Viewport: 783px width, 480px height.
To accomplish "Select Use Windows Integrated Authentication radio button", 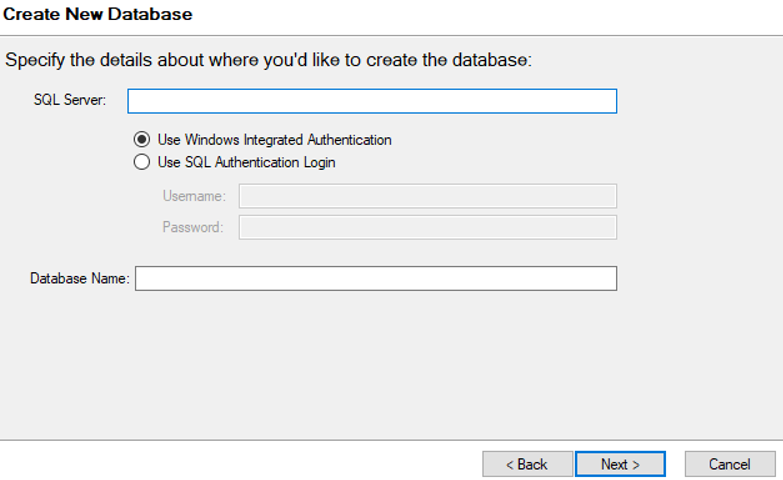I will point(141,140).
